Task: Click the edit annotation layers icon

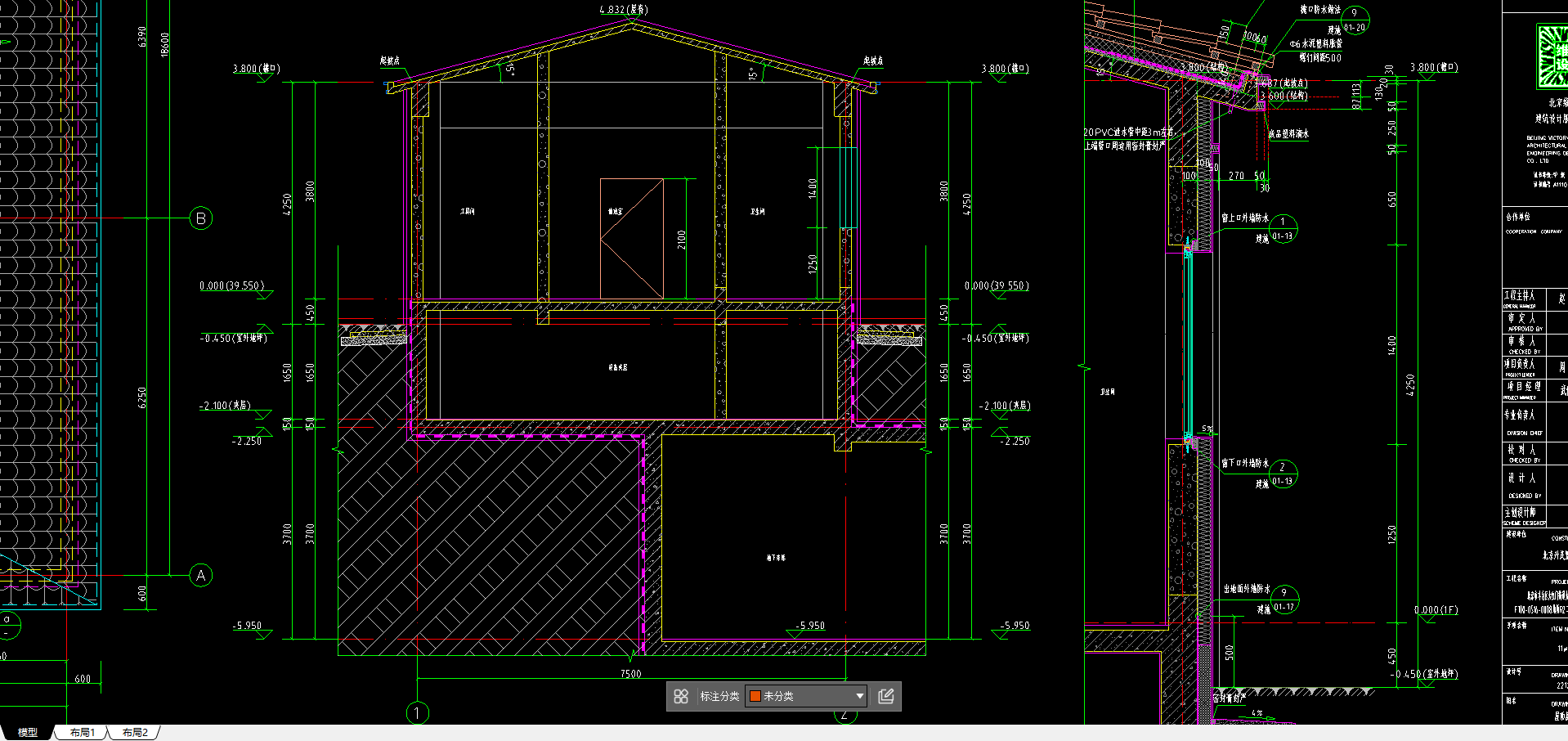Action: click(x=885, y=696)
